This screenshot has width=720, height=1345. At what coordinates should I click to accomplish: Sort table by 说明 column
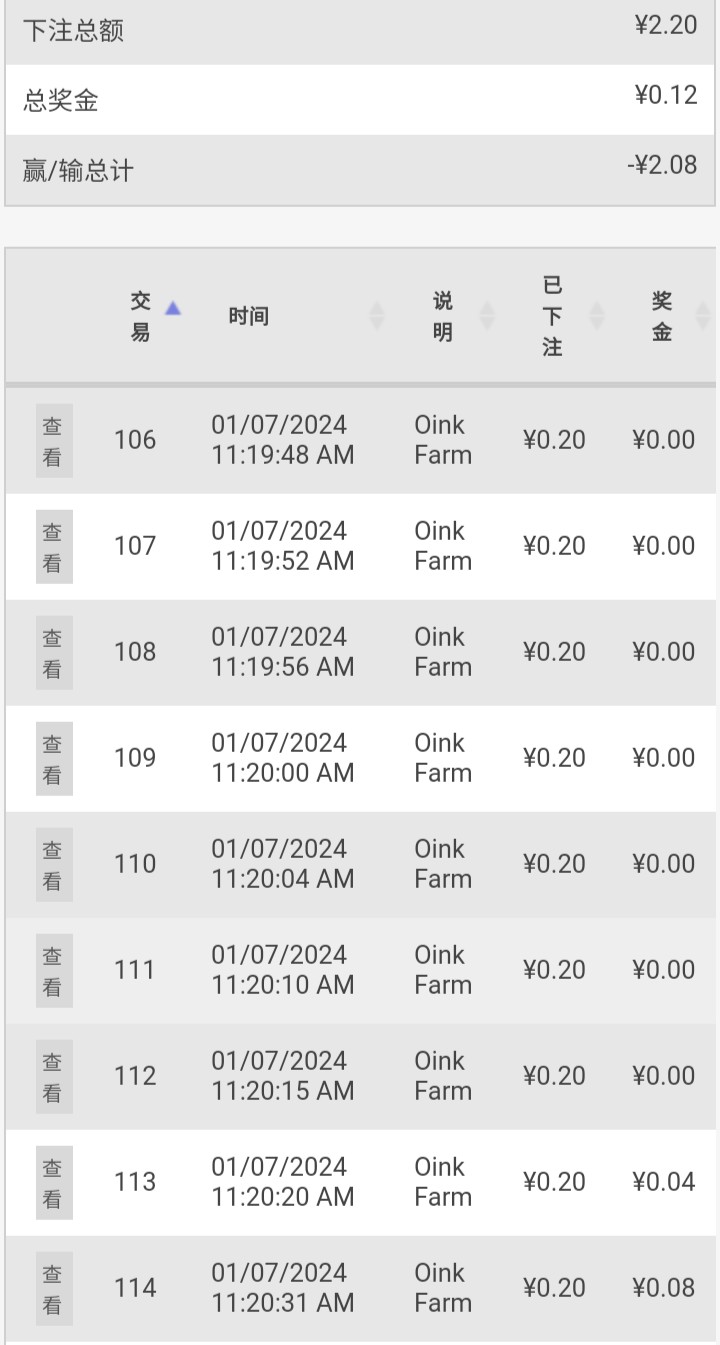487,316
